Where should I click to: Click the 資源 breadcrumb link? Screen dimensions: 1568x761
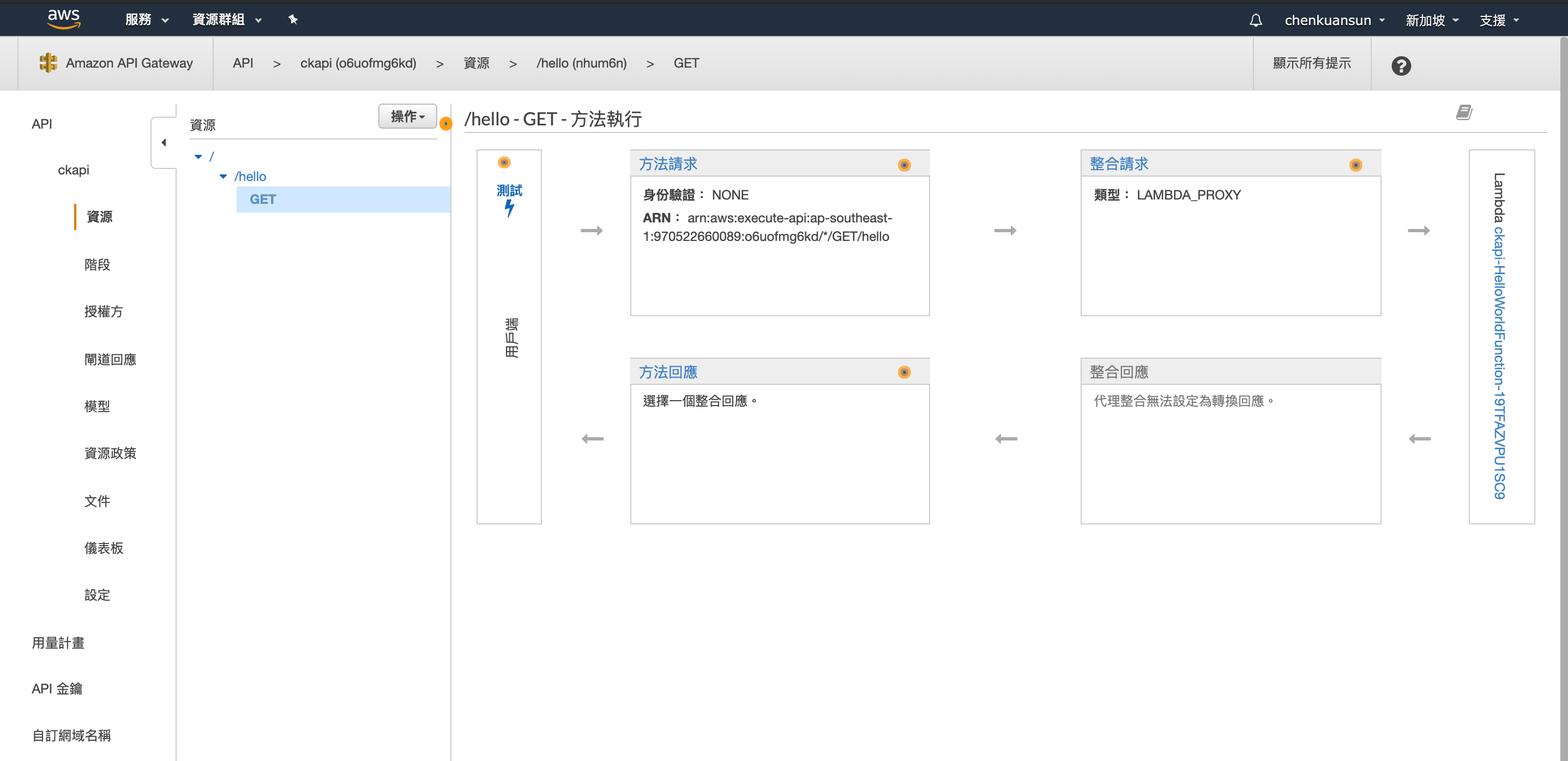point(476,63)
